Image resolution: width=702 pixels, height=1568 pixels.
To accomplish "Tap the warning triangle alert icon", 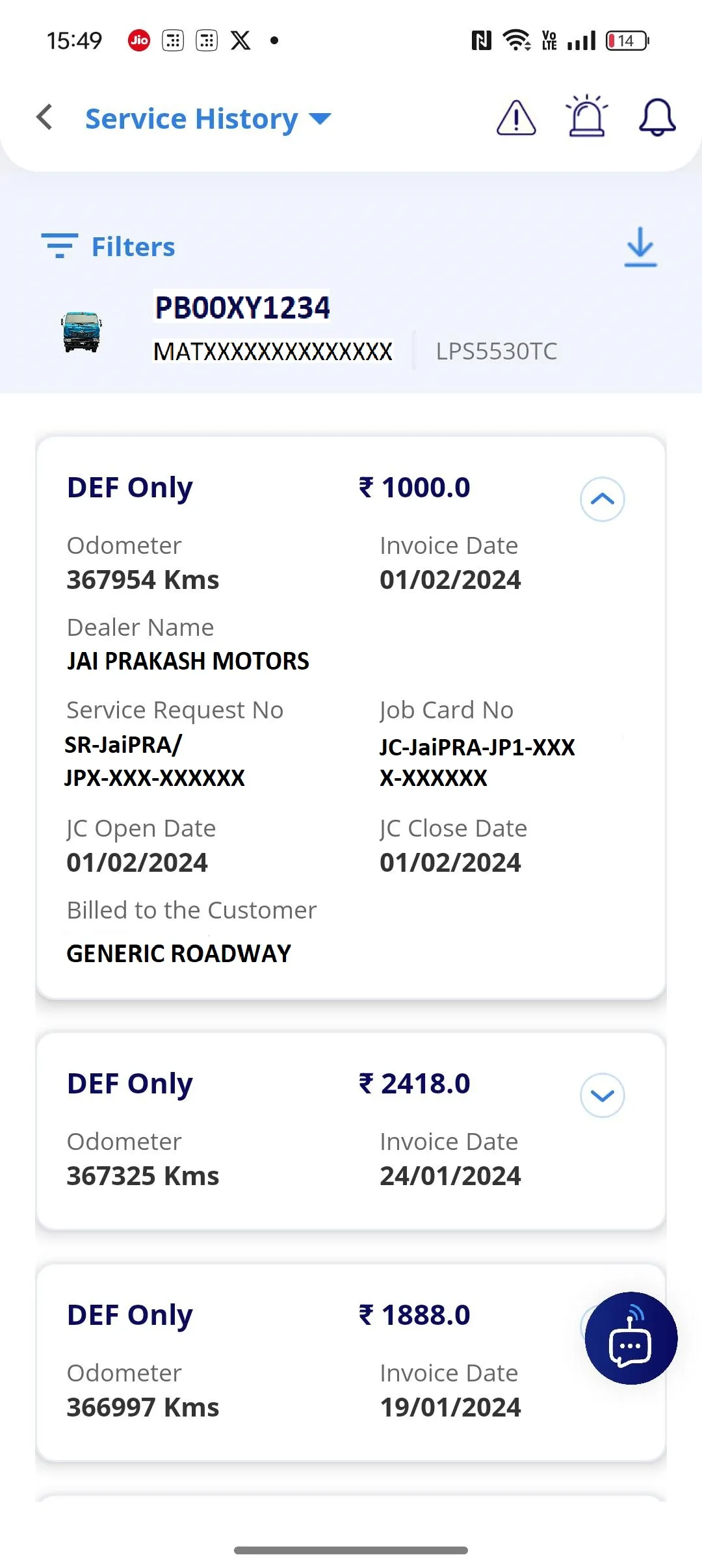I will pos(515,118).
